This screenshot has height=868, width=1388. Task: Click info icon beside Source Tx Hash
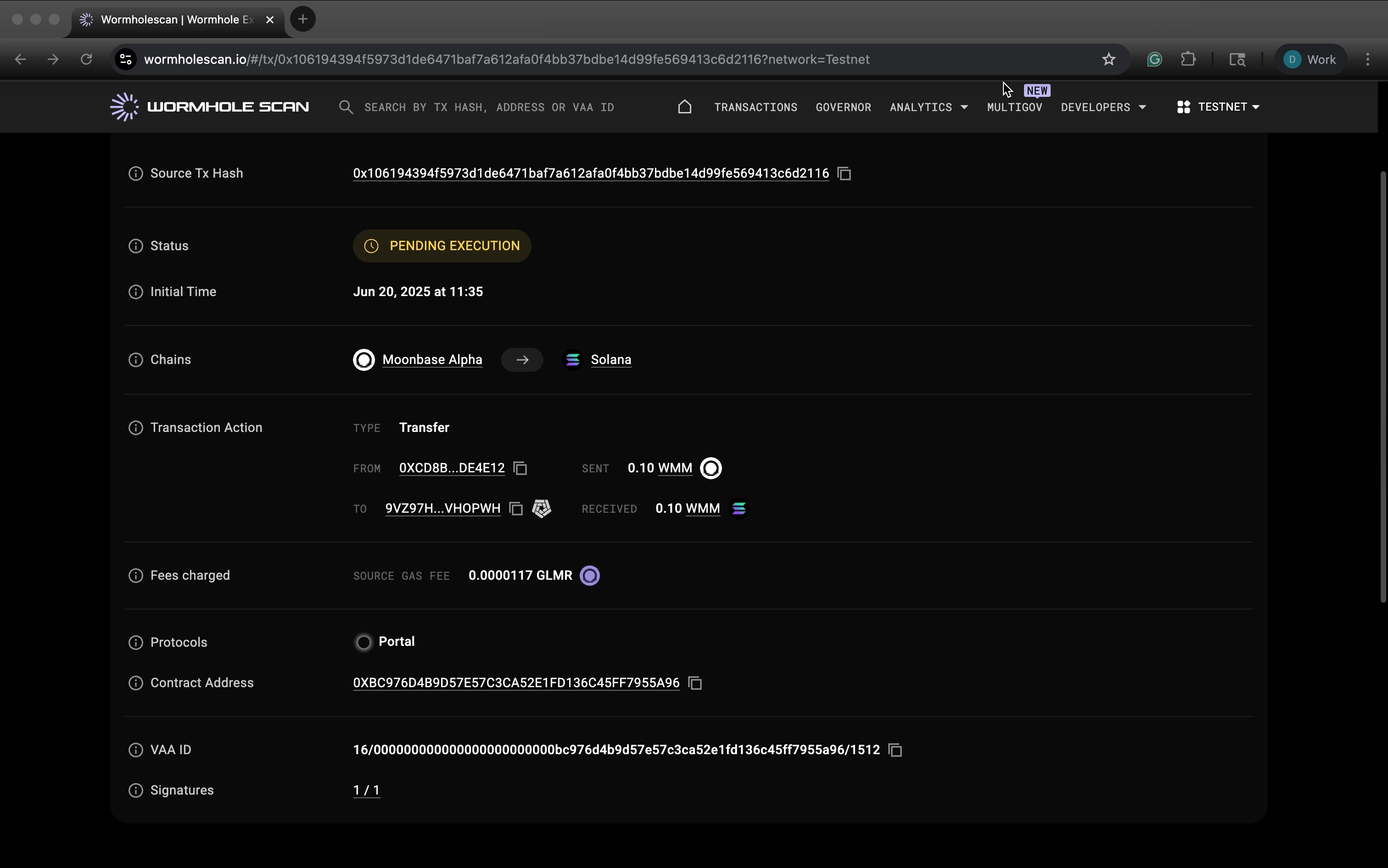point(135,174)
